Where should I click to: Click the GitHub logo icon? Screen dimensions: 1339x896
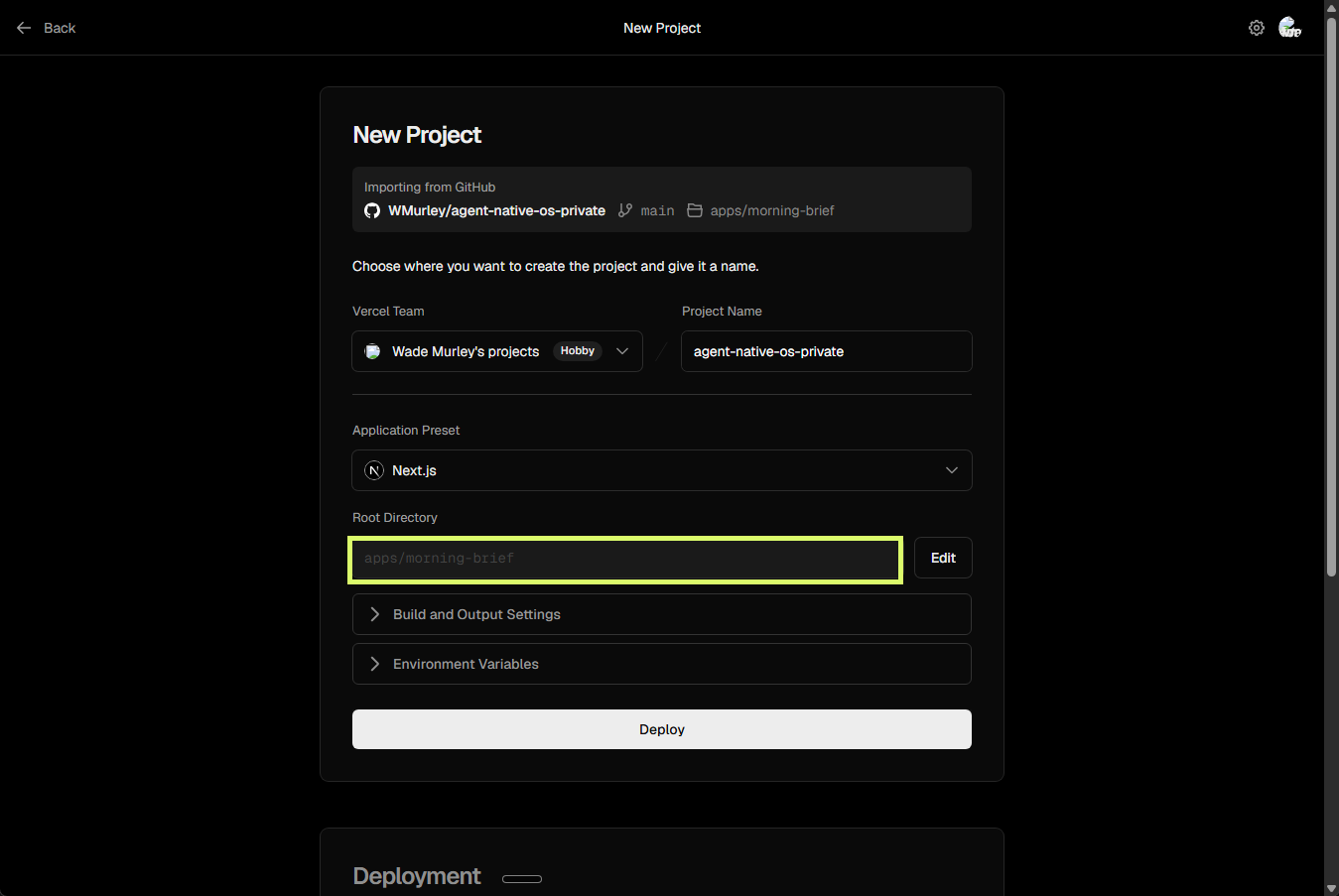372,210
